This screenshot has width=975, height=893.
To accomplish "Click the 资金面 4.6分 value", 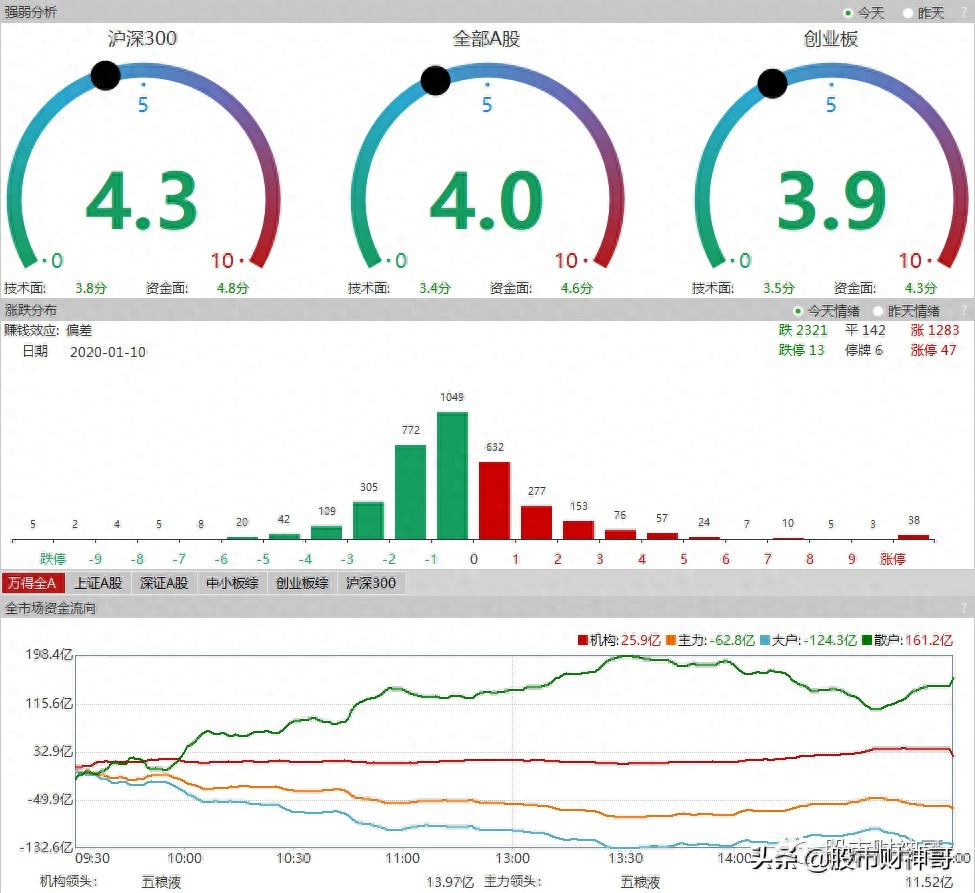I will pos(576,288).
